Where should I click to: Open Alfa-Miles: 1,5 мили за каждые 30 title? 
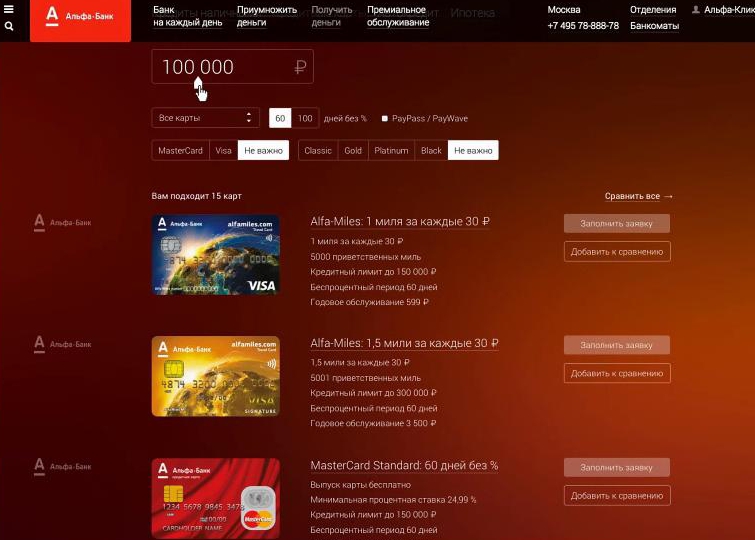pos(404,343)
